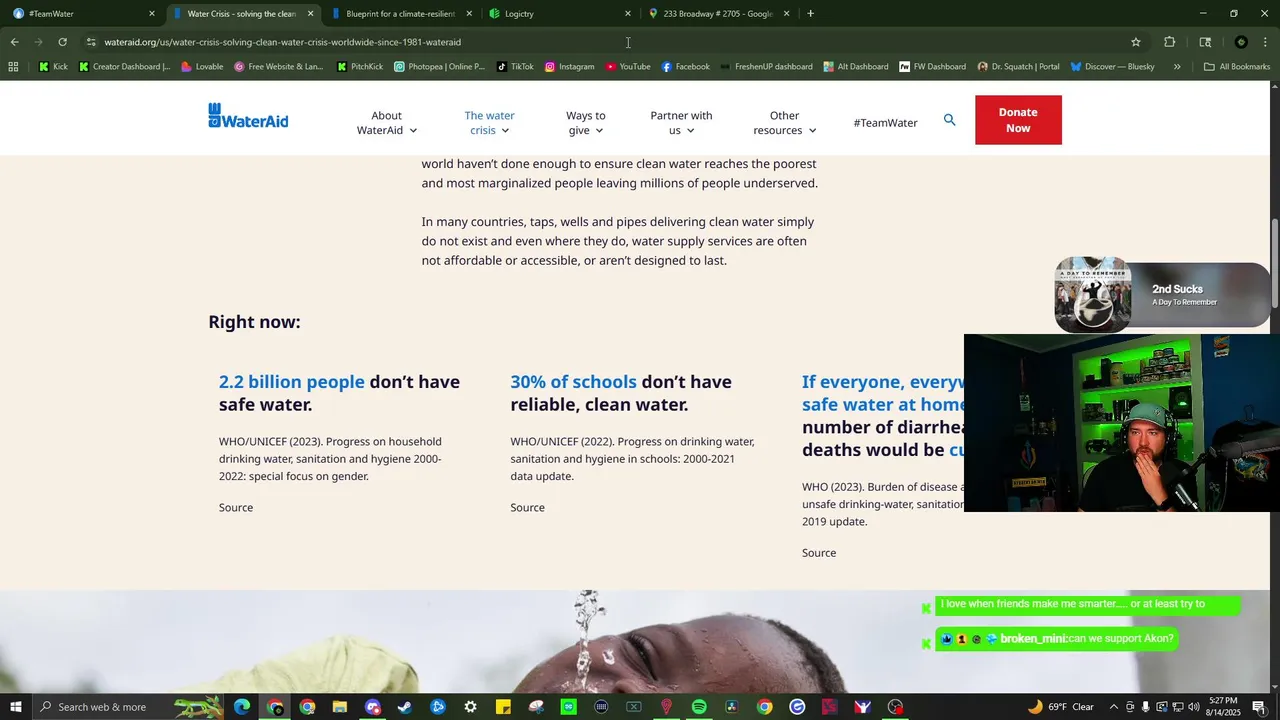Expand the About WaterAid menu
The height and width of the screenshot is (720, 1280).
(387, 123)
